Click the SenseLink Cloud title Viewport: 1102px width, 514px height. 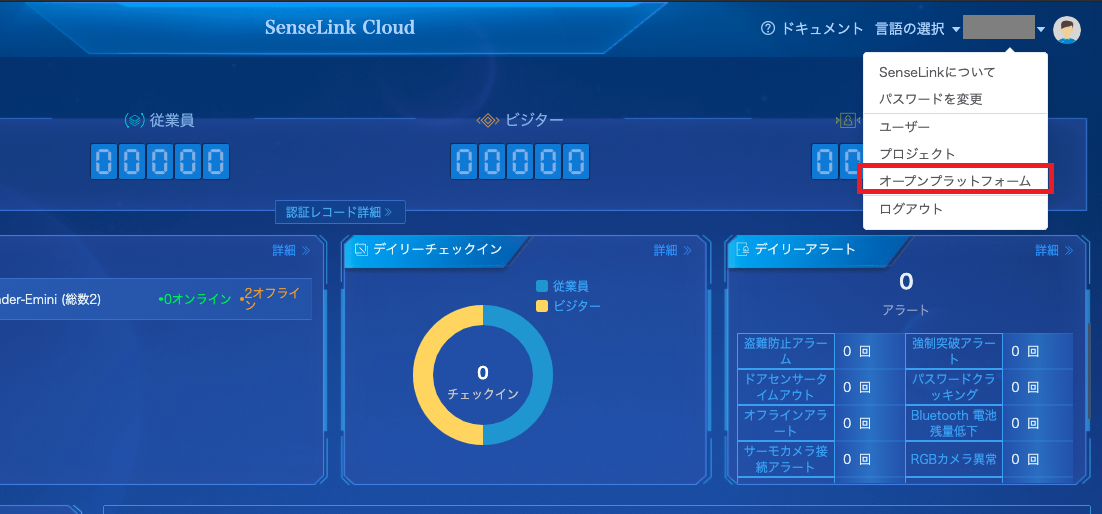point(339,27)
